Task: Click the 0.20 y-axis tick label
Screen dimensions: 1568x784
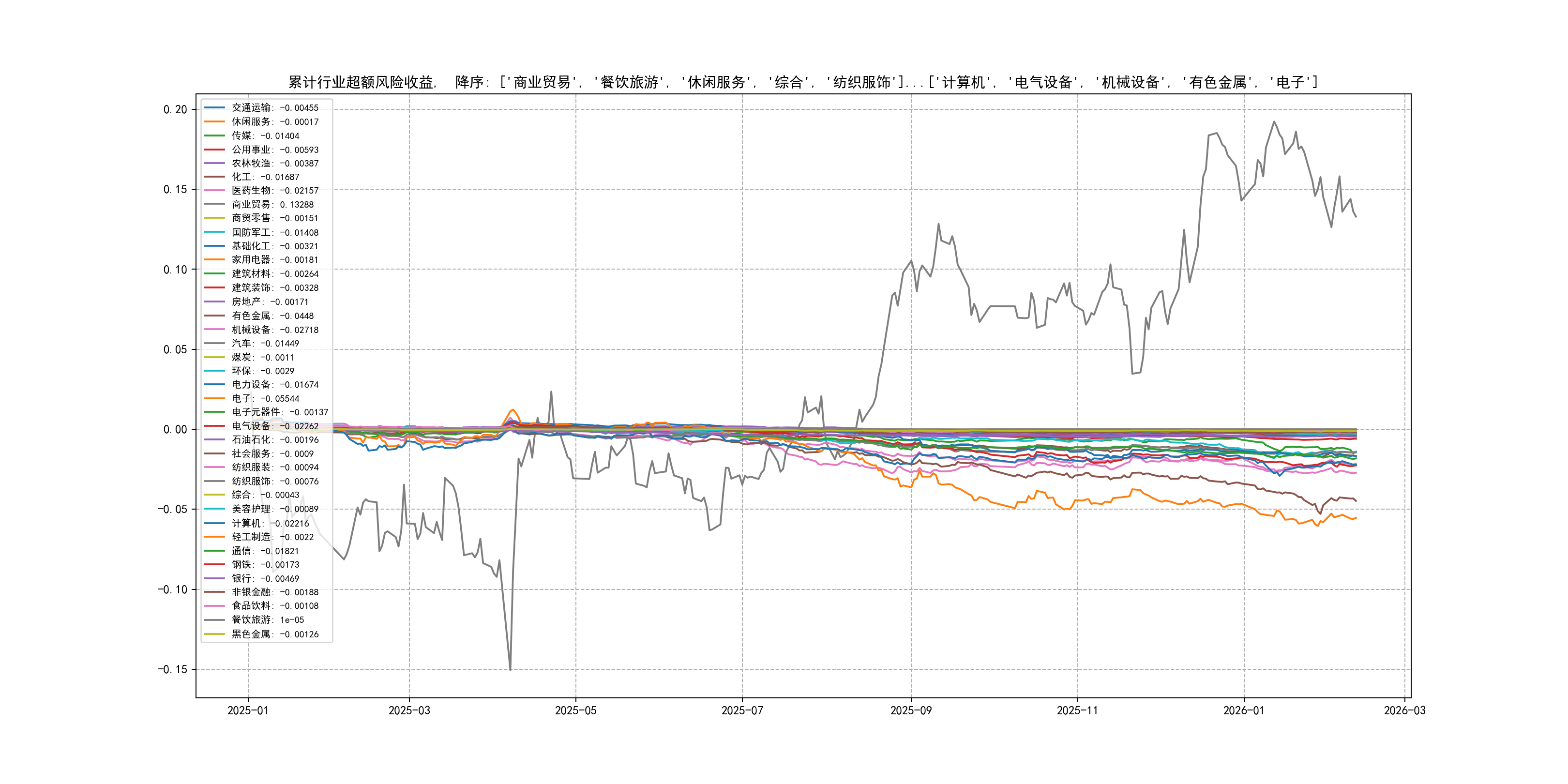Action: point(175,109)
